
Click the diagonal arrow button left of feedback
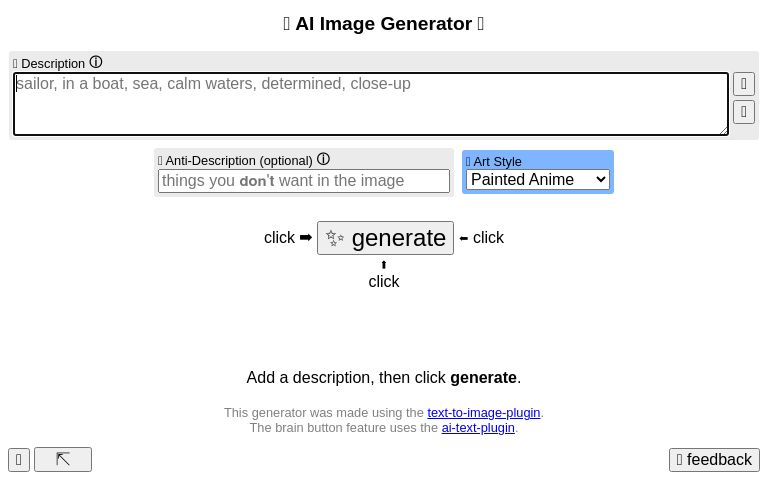pos(63,459)
